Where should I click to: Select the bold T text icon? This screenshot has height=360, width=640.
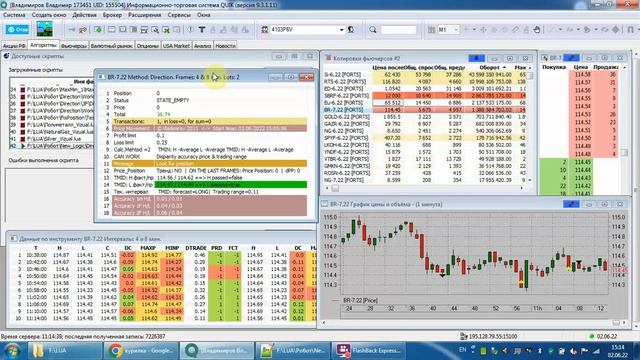[202, 30]
